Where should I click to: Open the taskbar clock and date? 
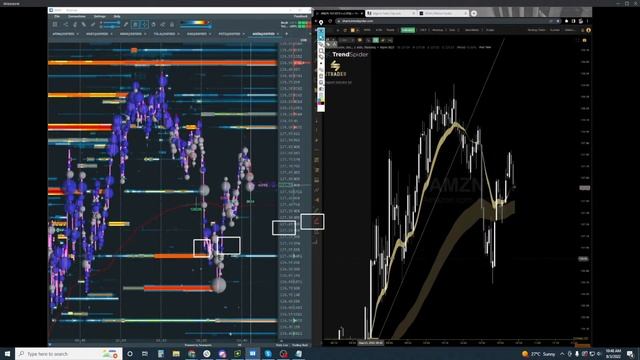click(613, 353)
